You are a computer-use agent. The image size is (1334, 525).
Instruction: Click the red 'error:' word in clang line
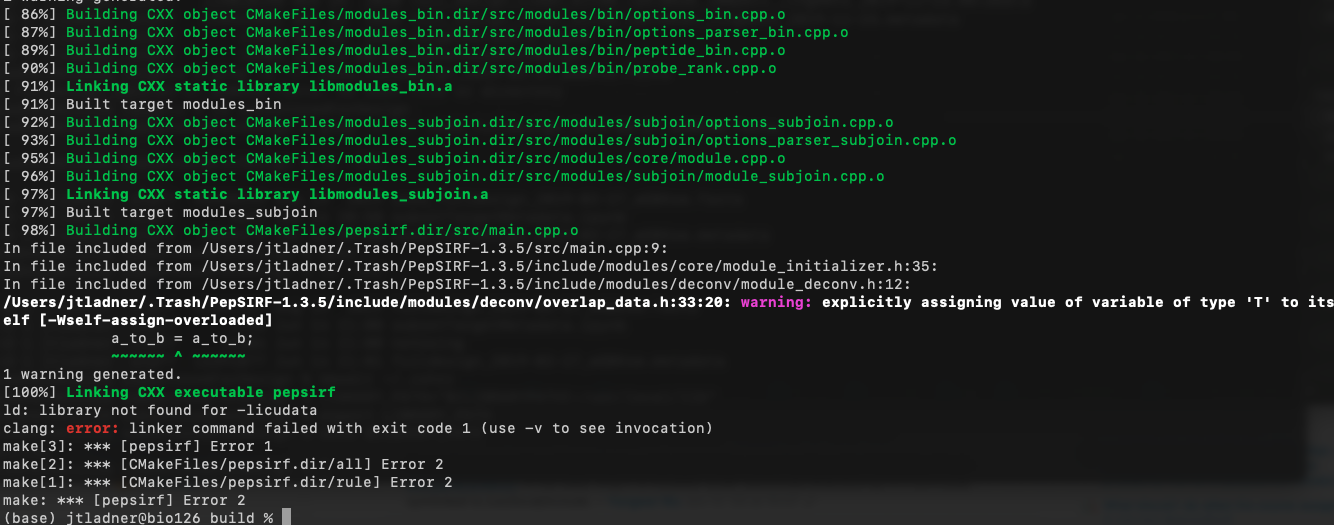(92, 428)
